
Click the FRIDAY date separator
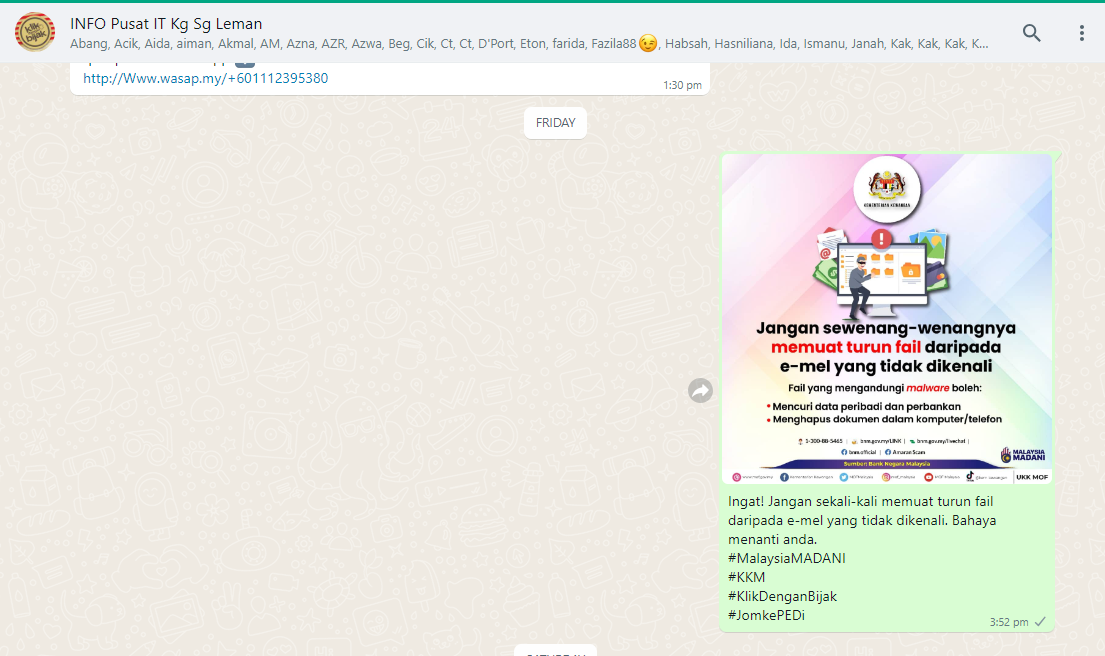555,123
